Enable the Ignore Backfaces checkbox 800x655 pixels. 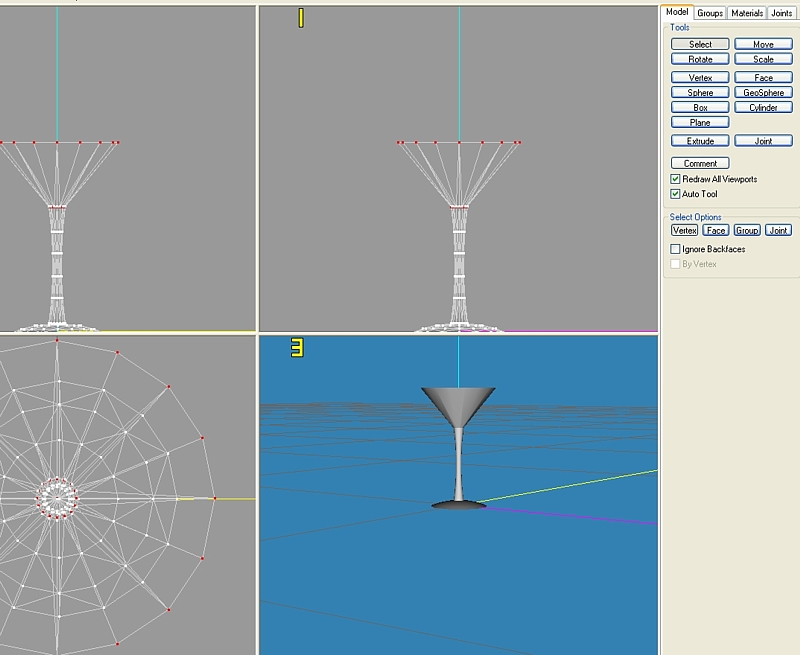tap(676, 249)
